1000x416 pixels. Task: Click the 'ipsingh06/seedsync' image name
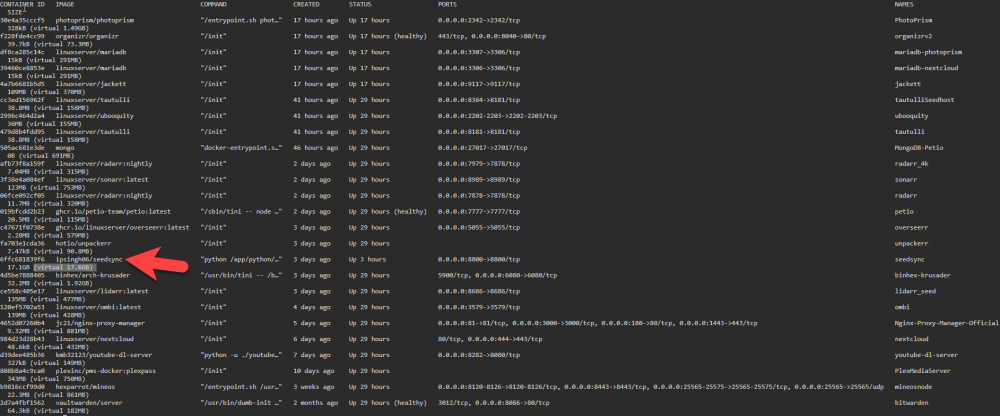pos(89,260)
